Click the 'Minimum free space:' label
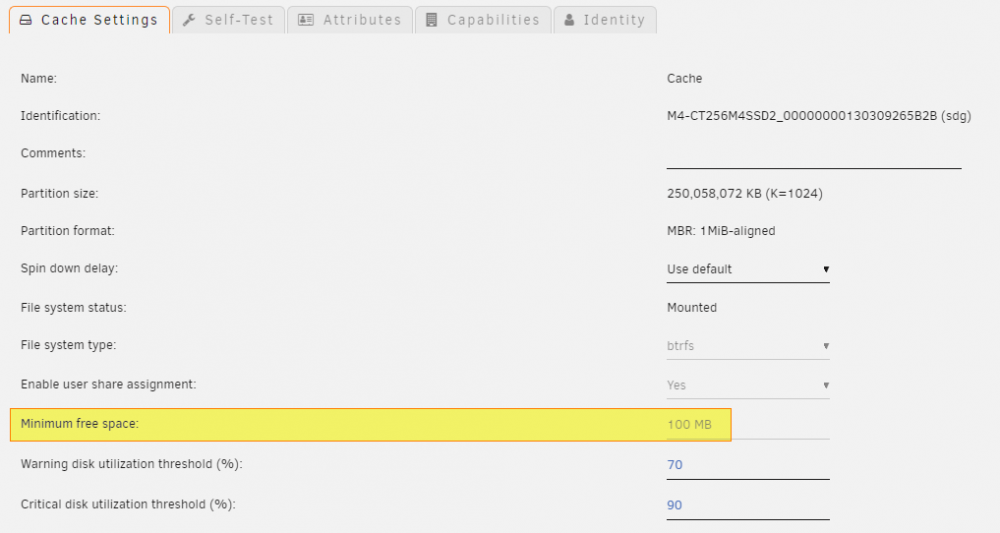Image resolution: width=1000 pixels, height=533 pixels. click(79, 424)
